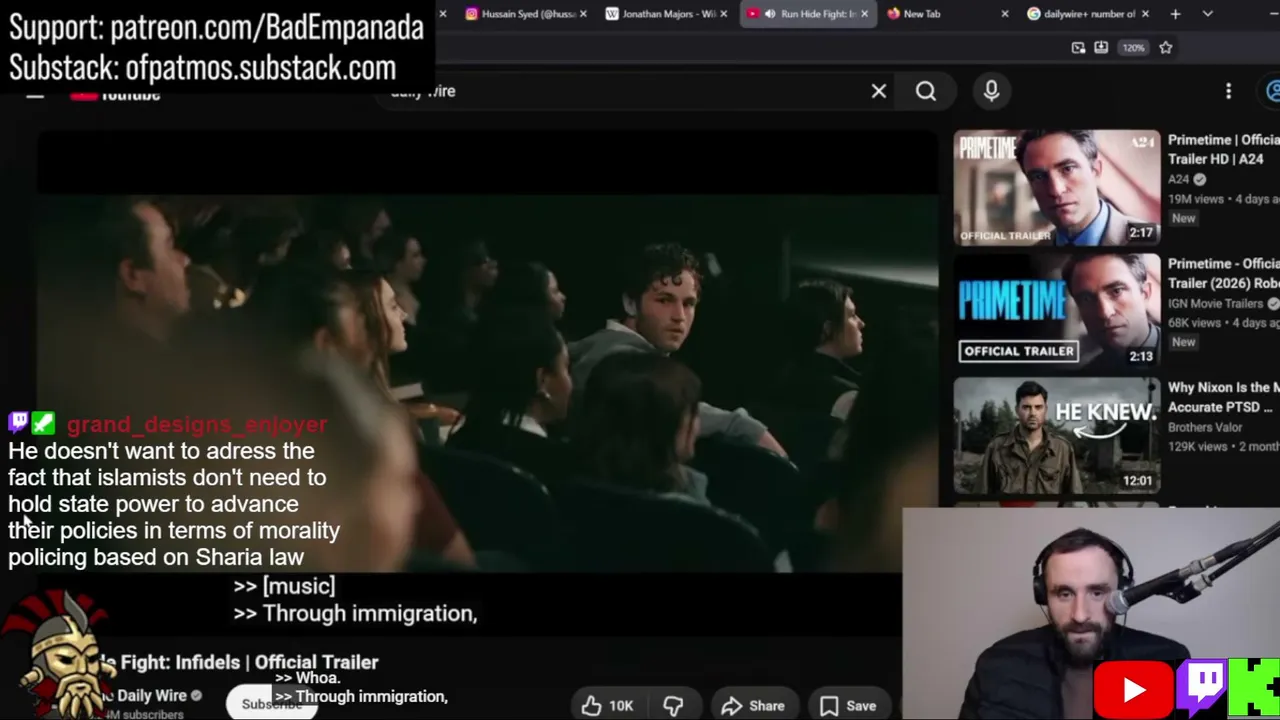Click the chat username grand_designs_enjoyer

coord(197,424)
